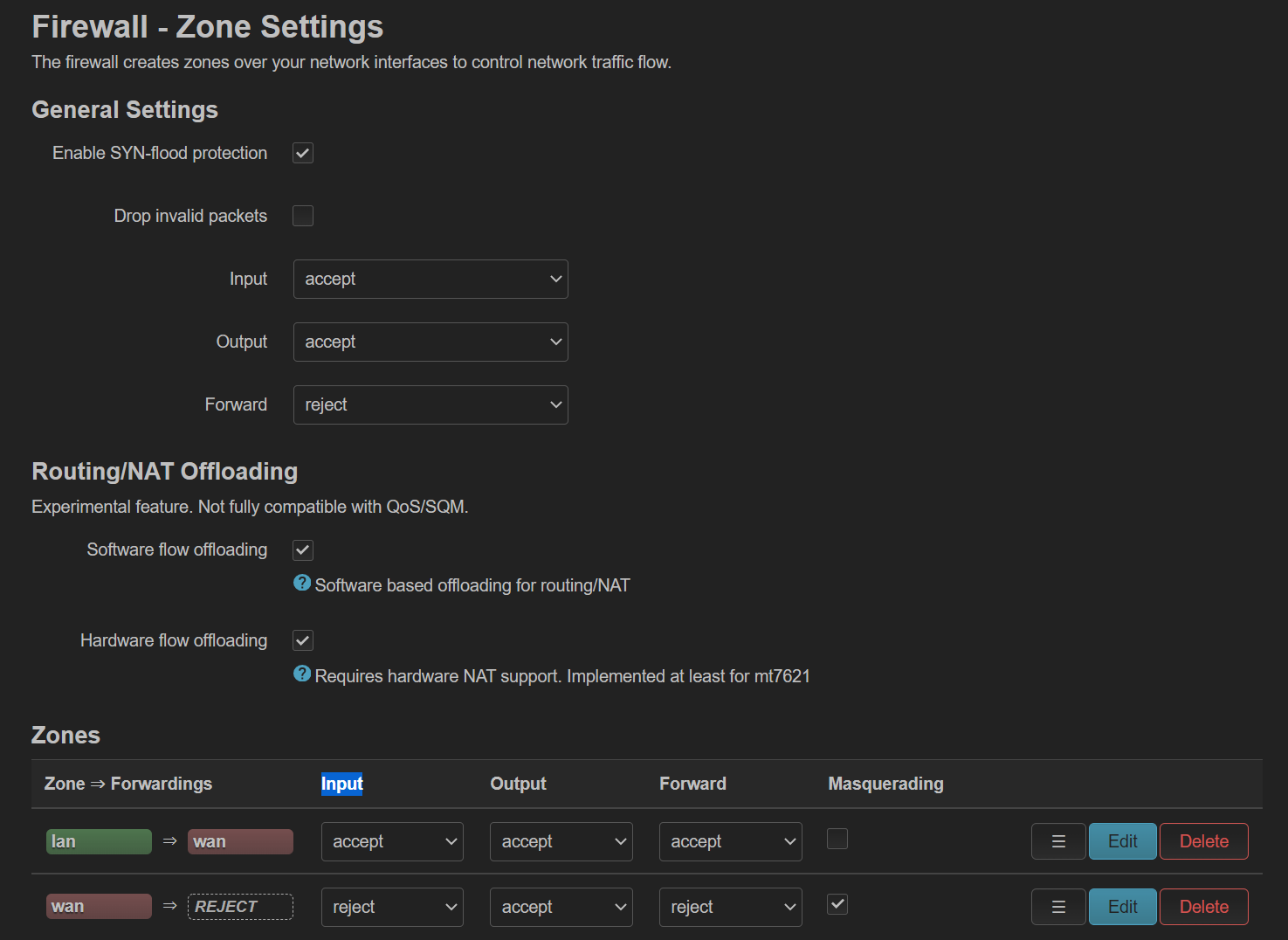Open the general Output policy dropdown
The width and height of the screenshot is (1288, 940).
point(430,342)
